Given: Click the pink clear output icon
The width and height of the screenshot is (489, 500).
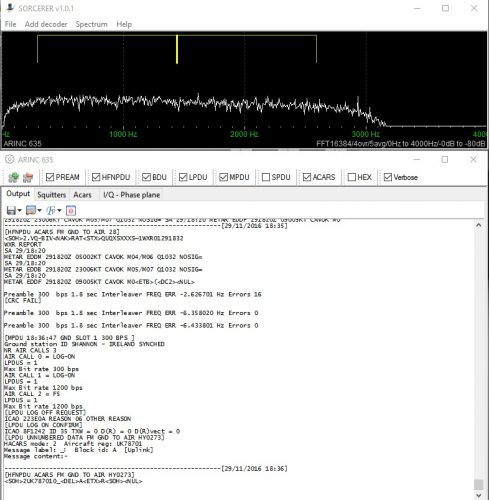Looking at the screenshot, I should point(71,210).
